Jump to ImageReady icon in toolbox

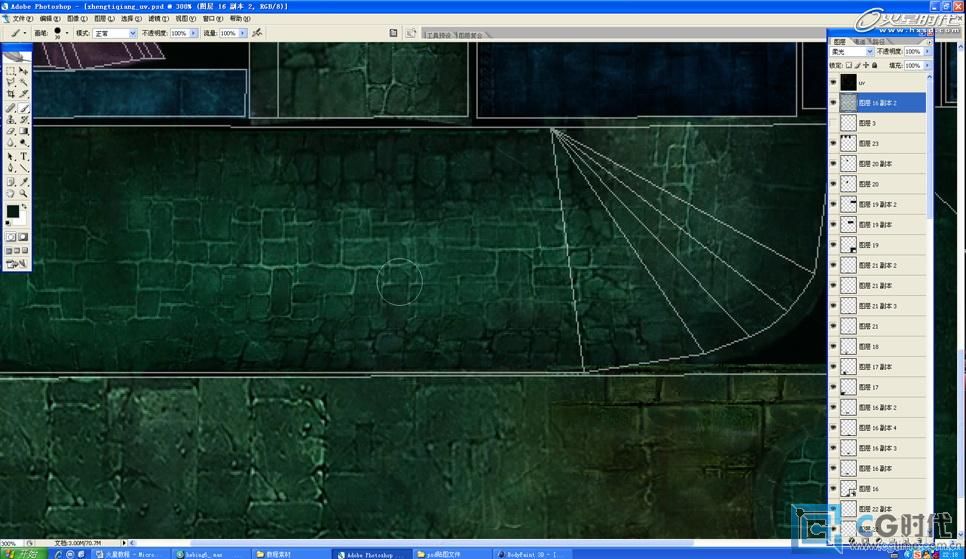tap(17, 264)
